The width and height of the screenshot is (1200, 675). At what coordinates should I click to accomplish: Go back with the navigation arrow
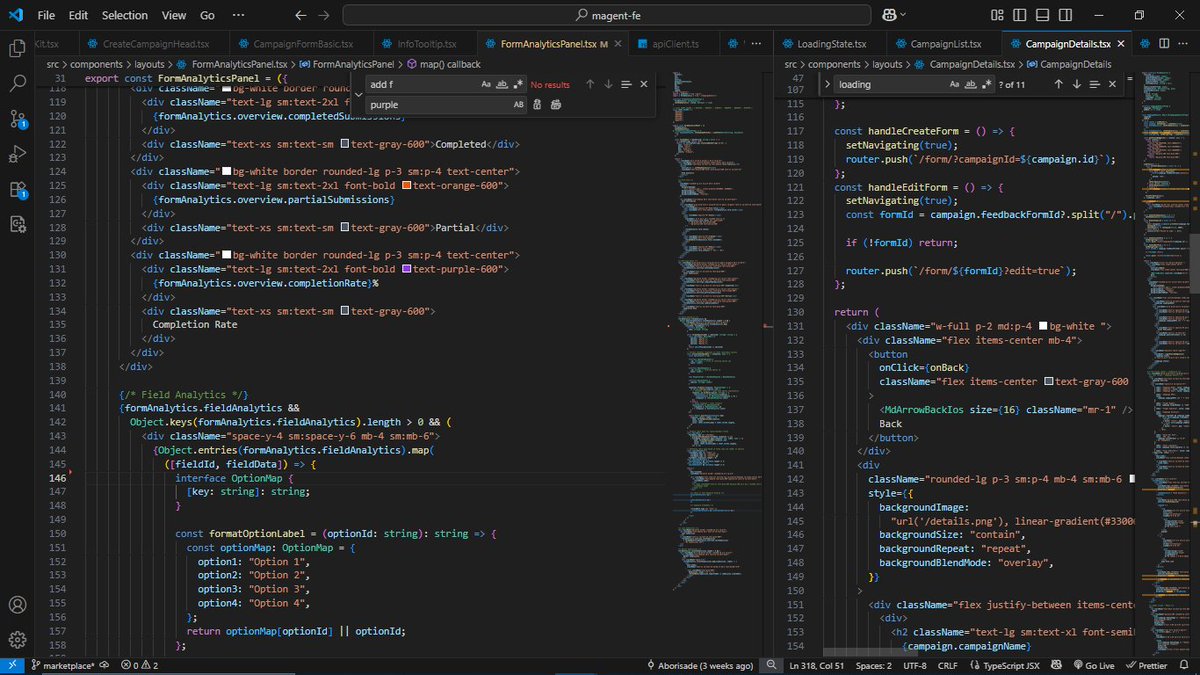click(x=302, y=16)
